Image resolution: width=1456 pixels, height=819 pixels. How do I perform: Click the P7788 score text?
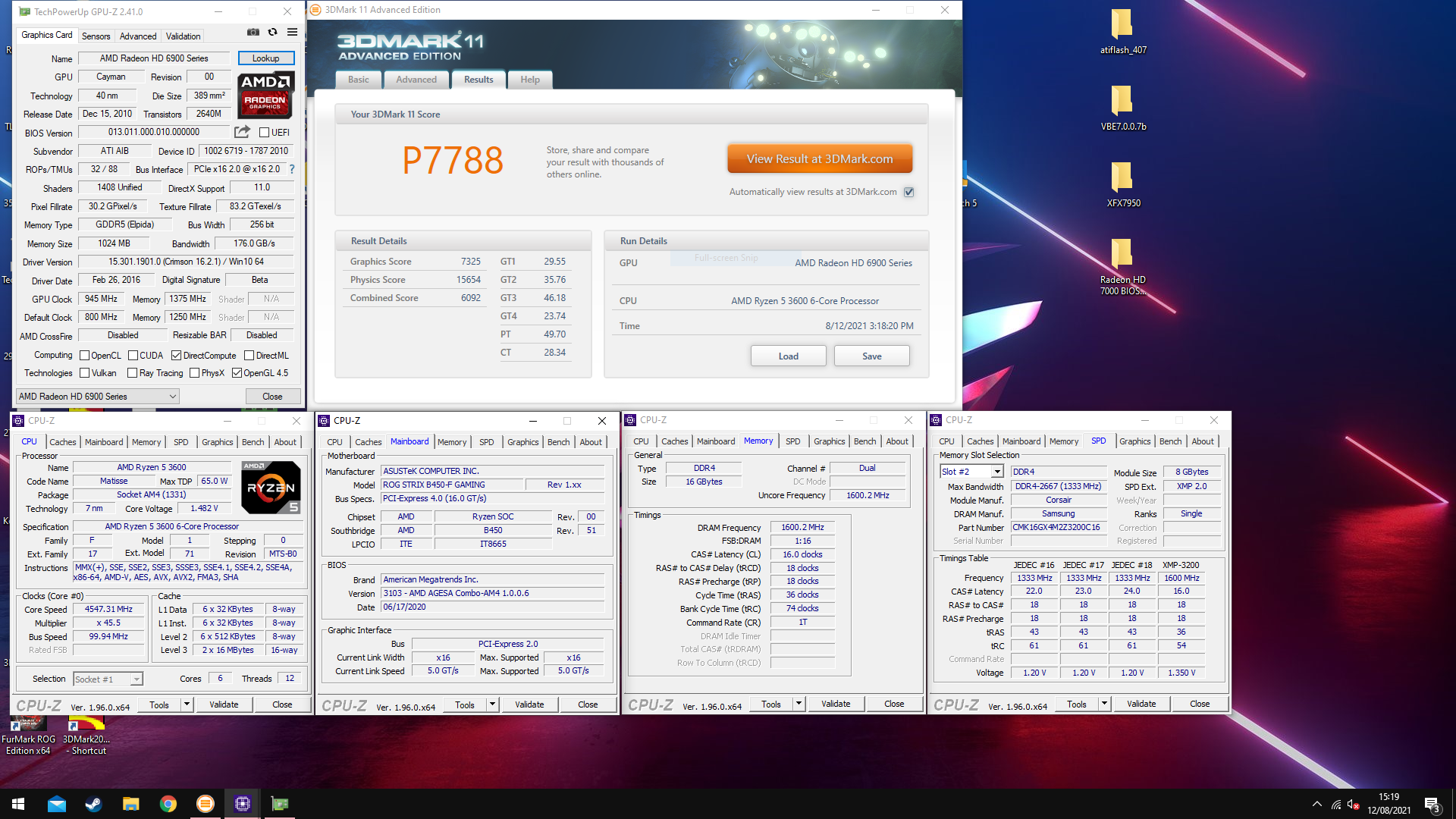tap(453, 160)
